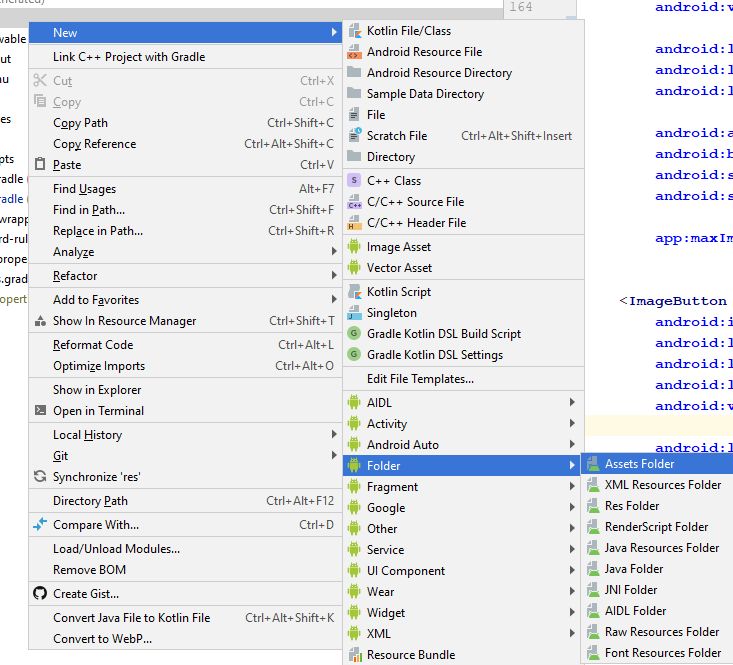The width and height of the screenshot is (733, 665).
Task: Choose Find Usages menu entry
Action: [x=186, y=189]
